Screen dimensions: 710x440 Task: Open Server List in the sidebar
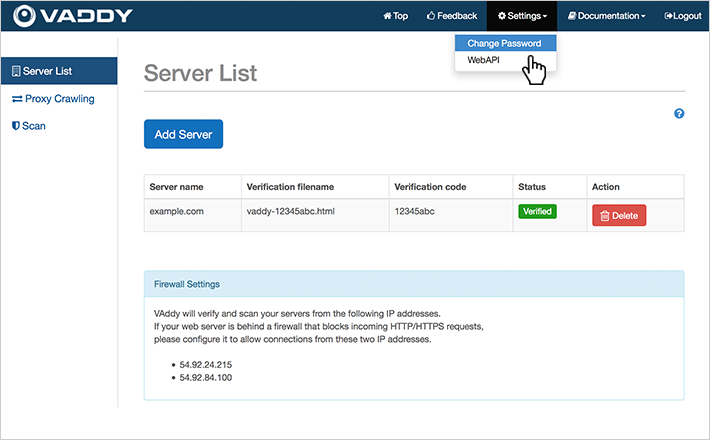click(59, 71)
